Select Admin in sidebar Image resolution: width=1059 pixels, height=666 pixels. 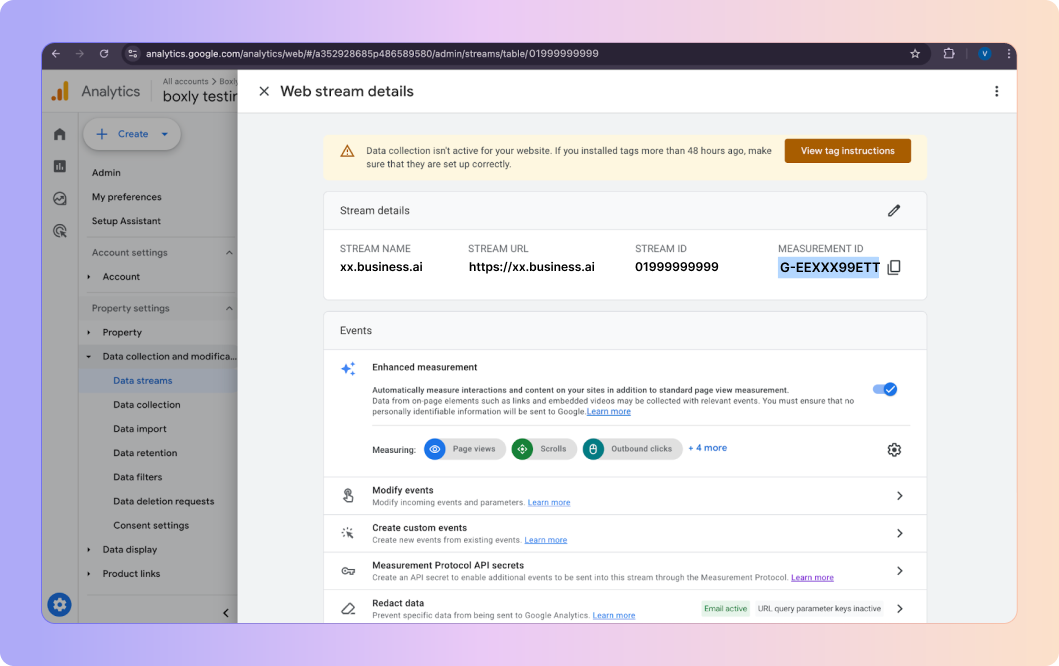click(x=106, y=173)
